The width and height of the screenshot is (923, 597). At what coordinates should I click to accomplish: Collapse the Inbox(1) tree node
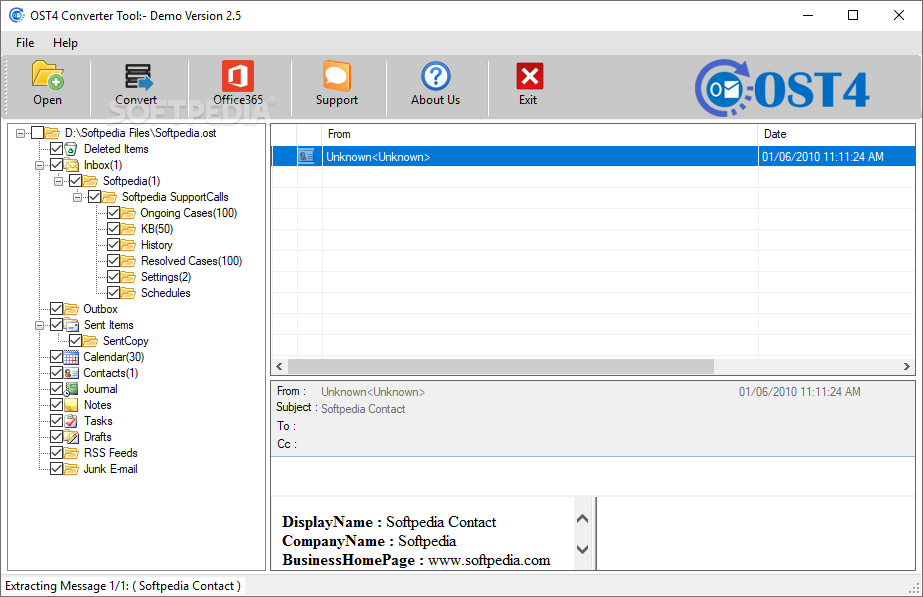tap(39, 165)
